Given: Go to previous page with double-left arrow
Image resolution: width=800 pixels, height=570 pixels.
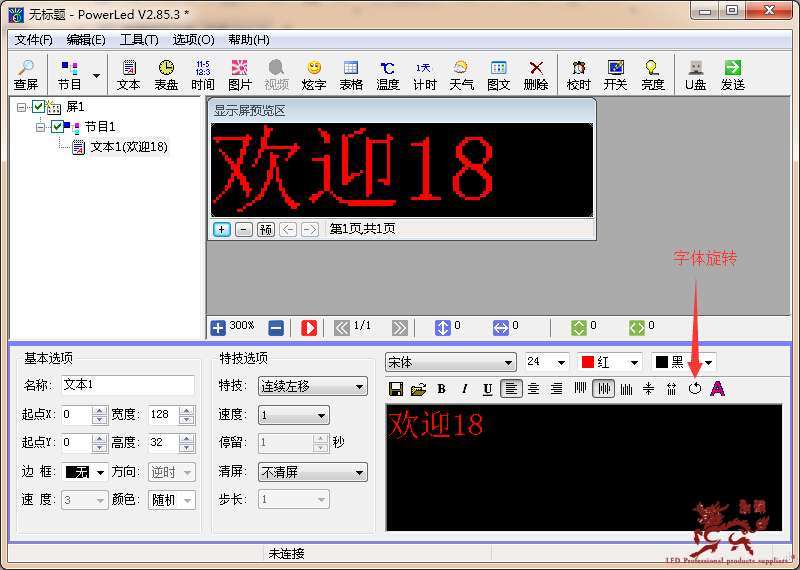Looking at the screenshot, I should pos(341,328).
